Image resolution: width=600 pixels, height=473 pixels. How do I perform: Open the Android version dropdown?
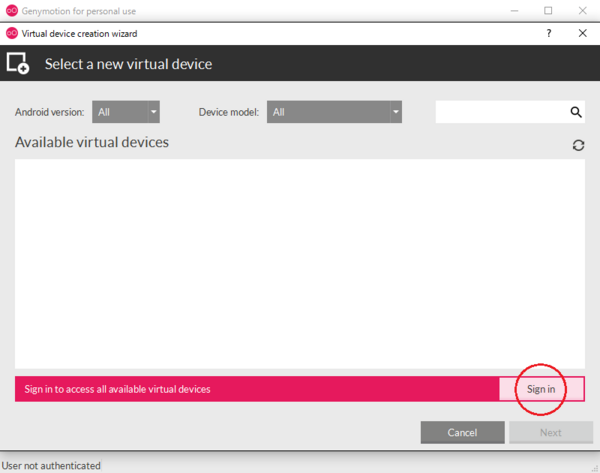tap(125, 112)
